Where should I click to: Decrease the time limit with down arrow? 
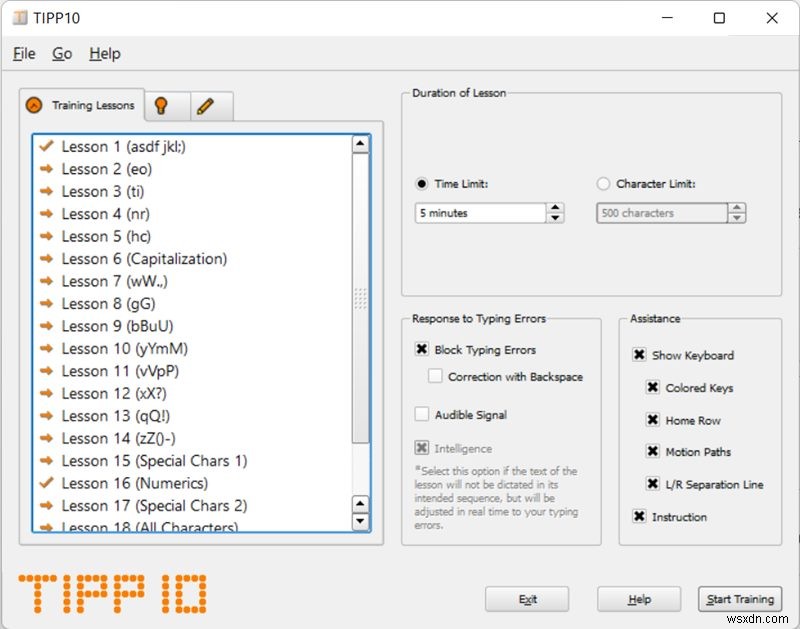point(555,218)
